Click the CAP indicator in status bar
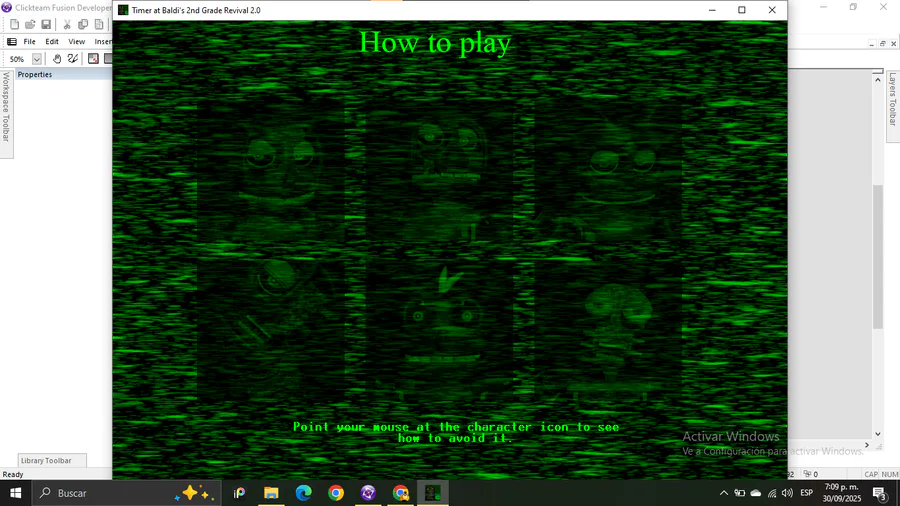Viewport: 900px width, 506px height. pyautogui.click(x=871, y=474)
